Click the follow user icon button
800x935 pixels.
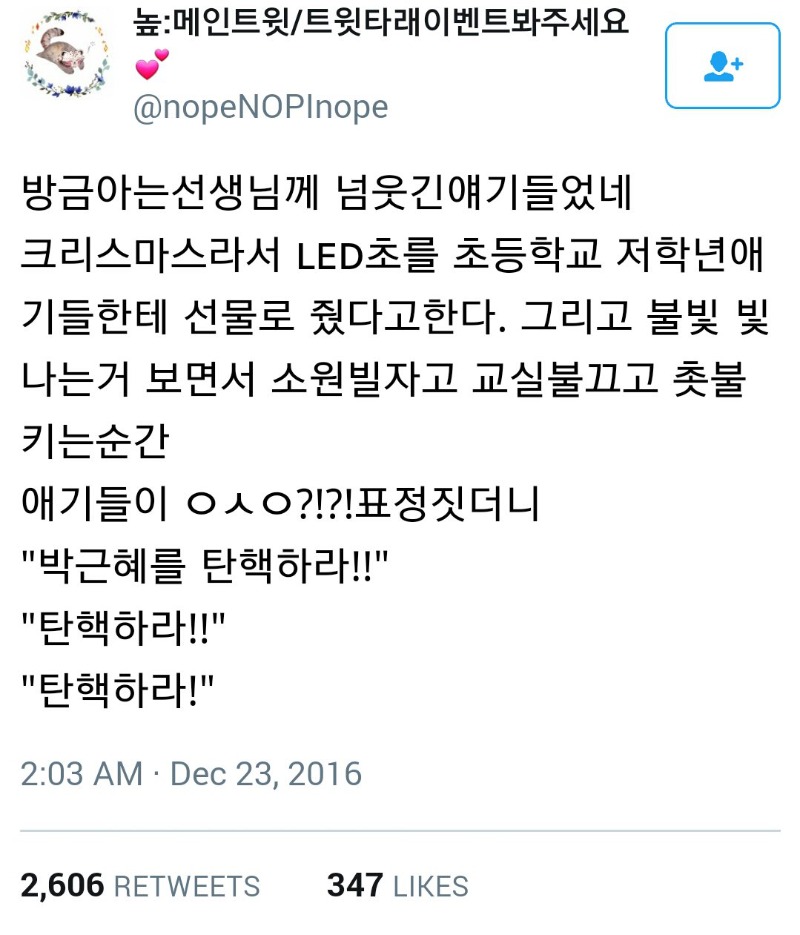723,66
